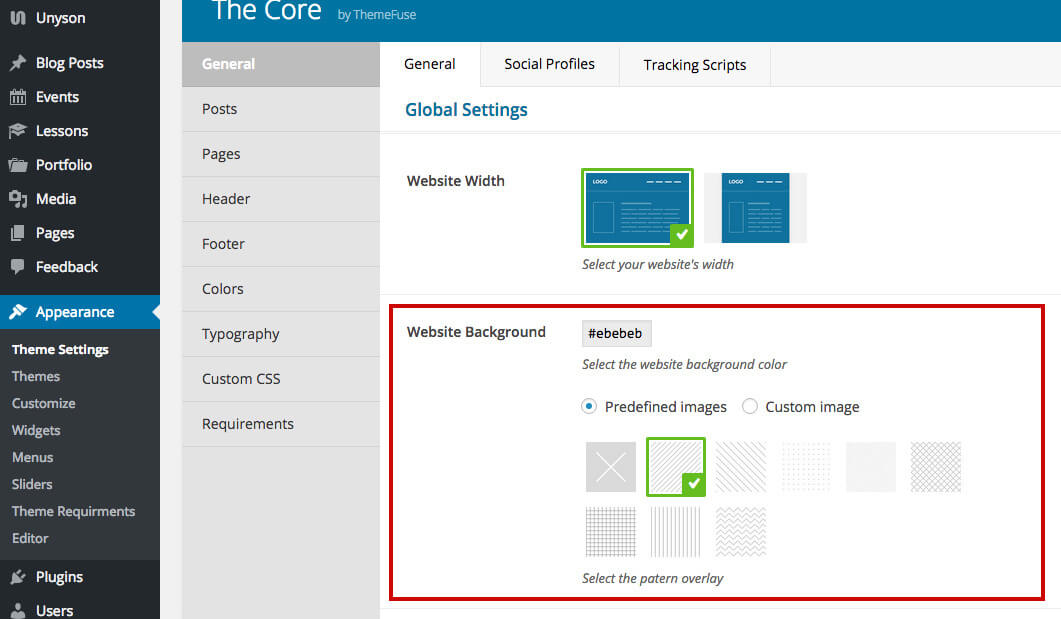This screenshot has width=1061, height=619.
Task: Click the Unyson logo icon
Action: coord(18,18)
